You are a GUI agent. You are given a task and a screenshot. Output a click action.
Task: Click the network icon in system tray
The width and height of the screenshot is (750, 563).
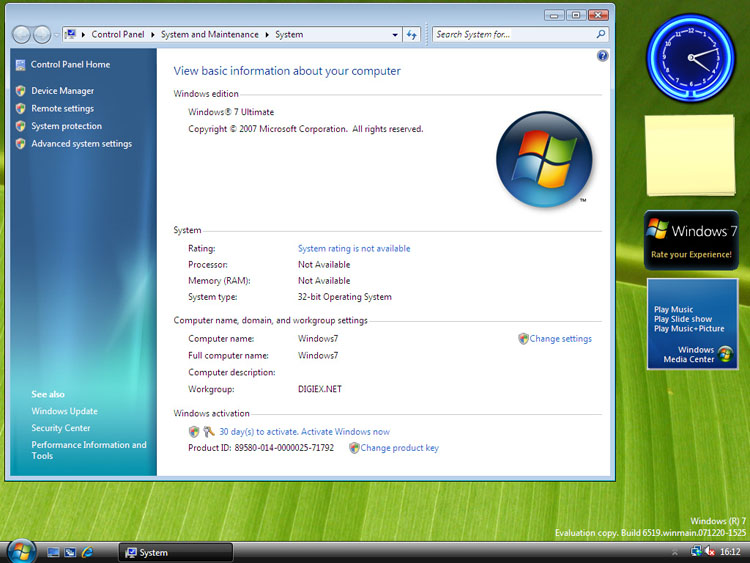point(696,552)
